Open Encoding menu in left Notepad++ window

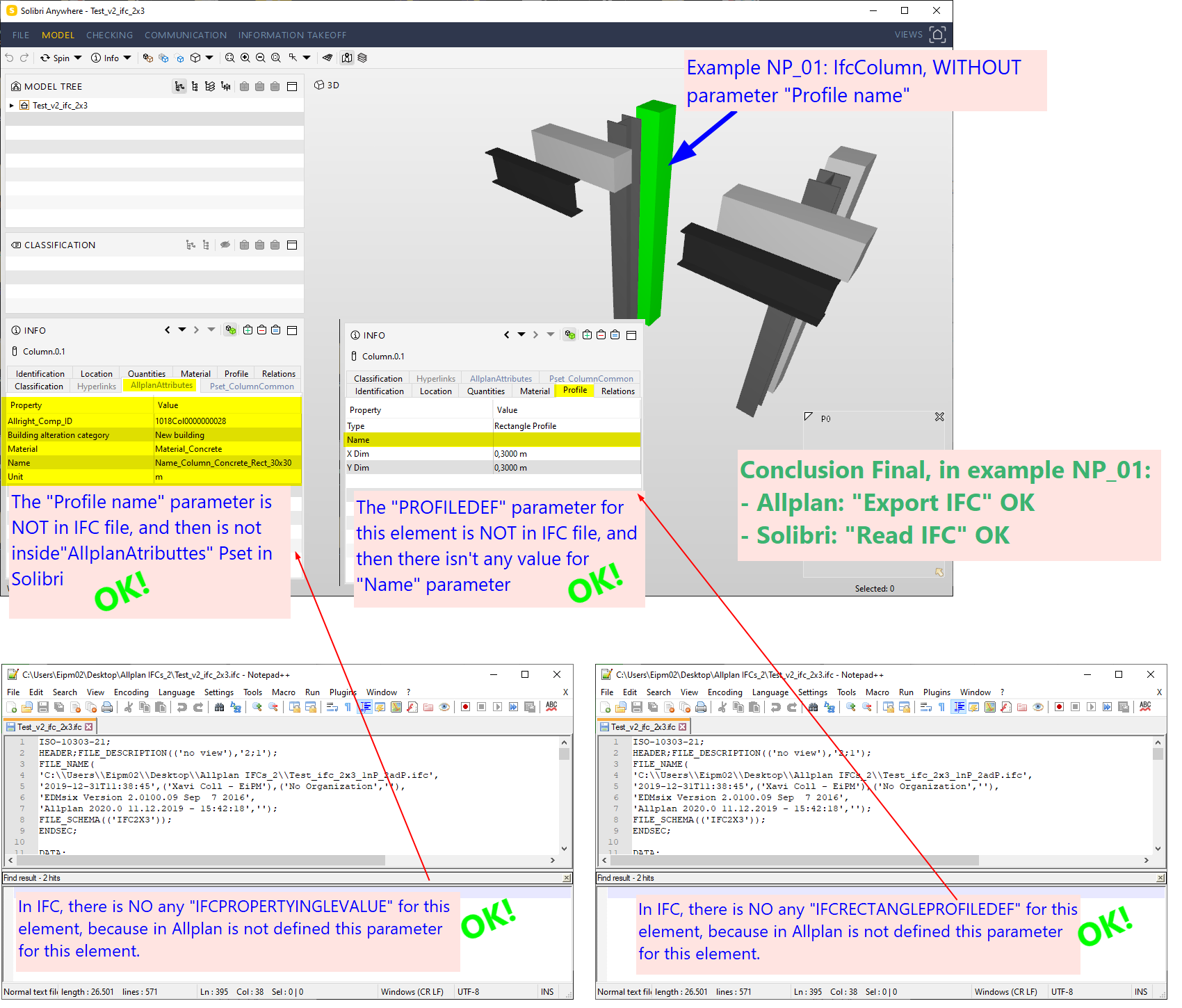click(x=131, y=692)
